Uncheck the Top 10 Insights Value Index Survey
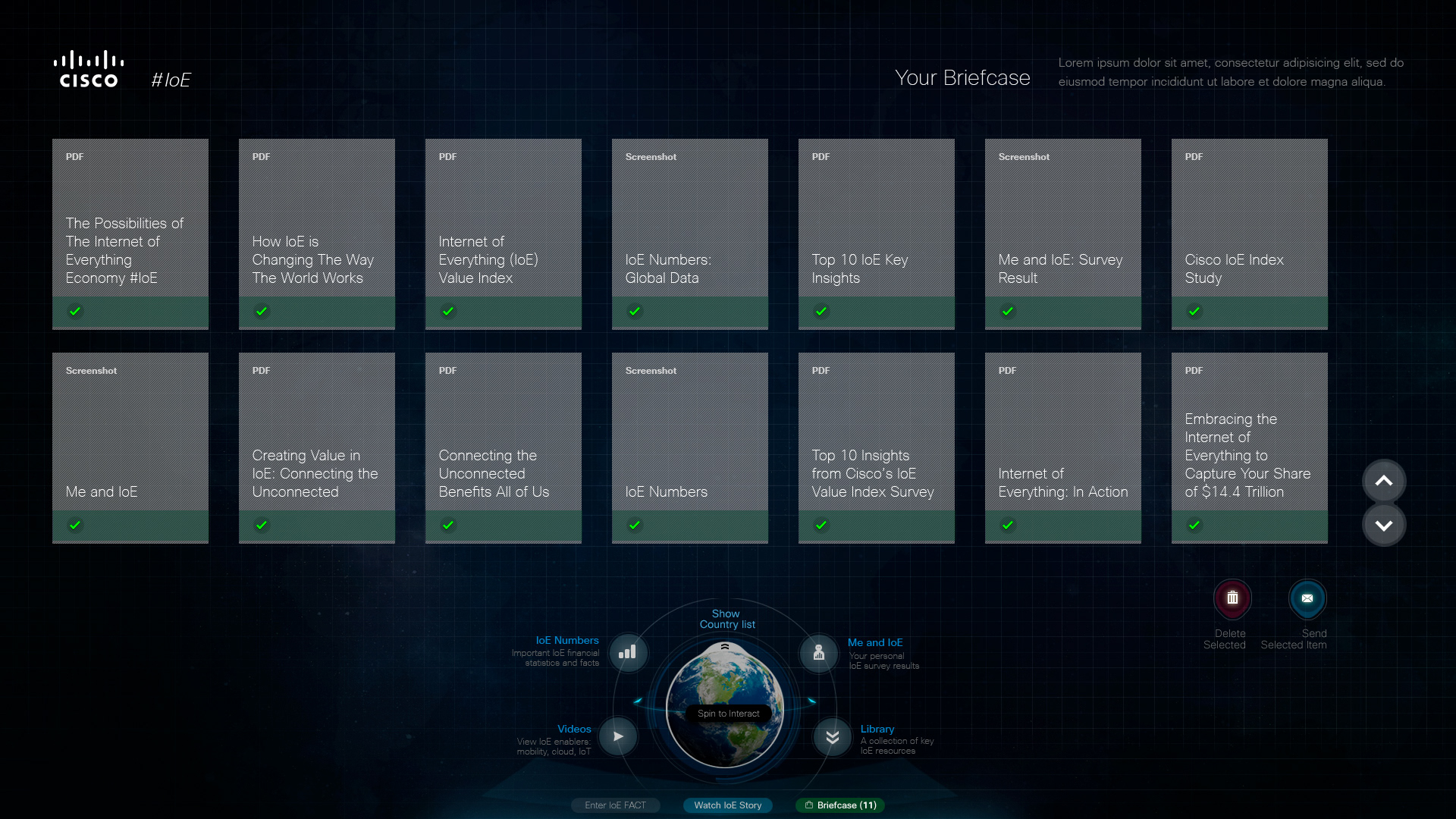This screenshot has width=1456, height=819. tap(821, 525)
